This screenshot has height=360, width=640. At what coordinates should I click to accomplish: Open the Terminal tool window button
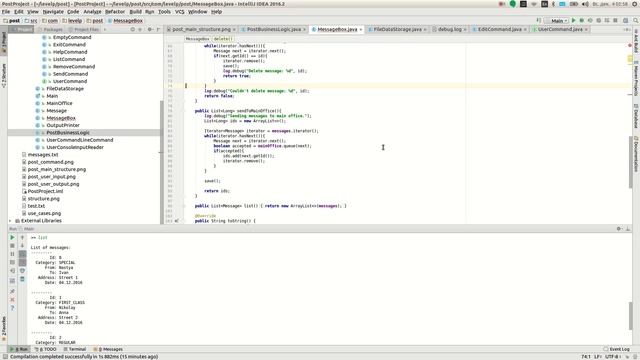[x=75, y=349]
